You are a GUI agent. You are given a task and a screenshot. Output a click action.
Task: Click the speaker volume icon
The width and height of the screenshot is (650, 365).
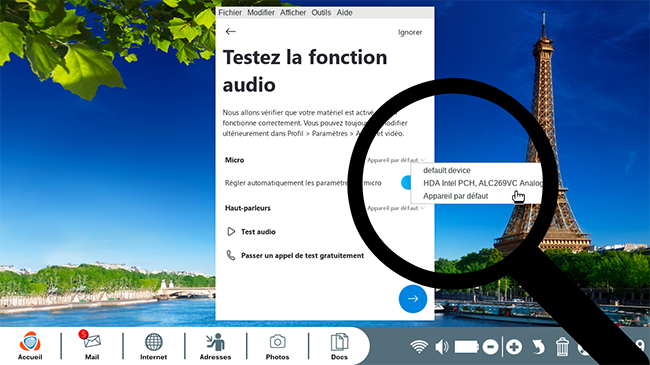coord(442,346)
